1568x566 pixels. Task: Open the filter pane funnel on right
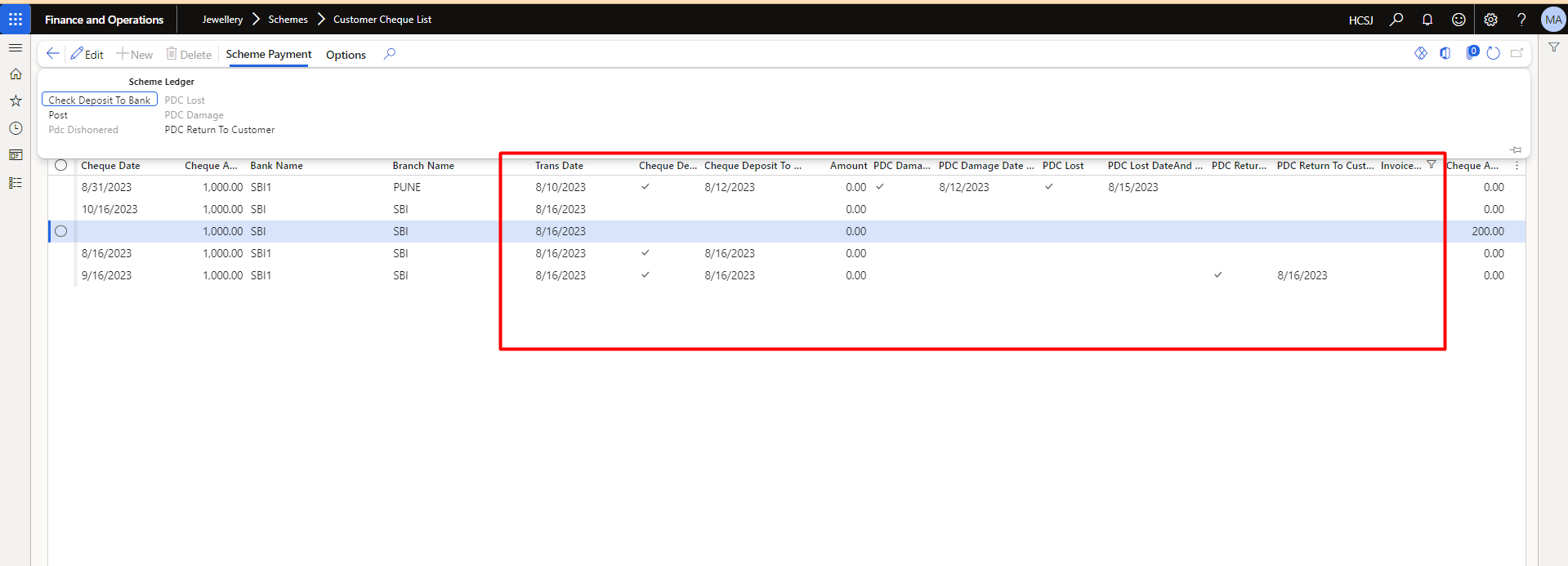pyautogui.click(x=1554, y=47)
